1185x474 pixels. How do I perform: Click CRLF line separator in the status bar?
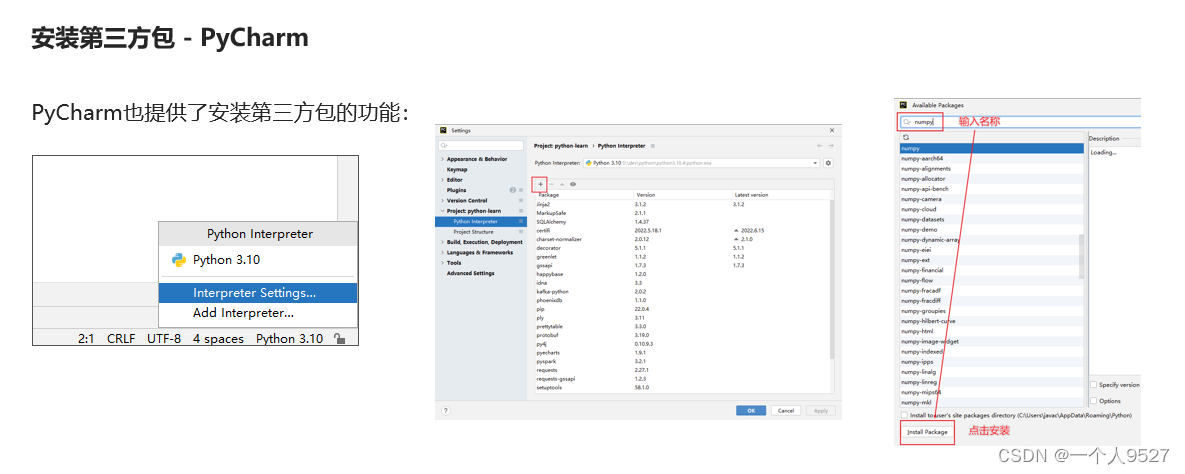click(x=121, y=339)
